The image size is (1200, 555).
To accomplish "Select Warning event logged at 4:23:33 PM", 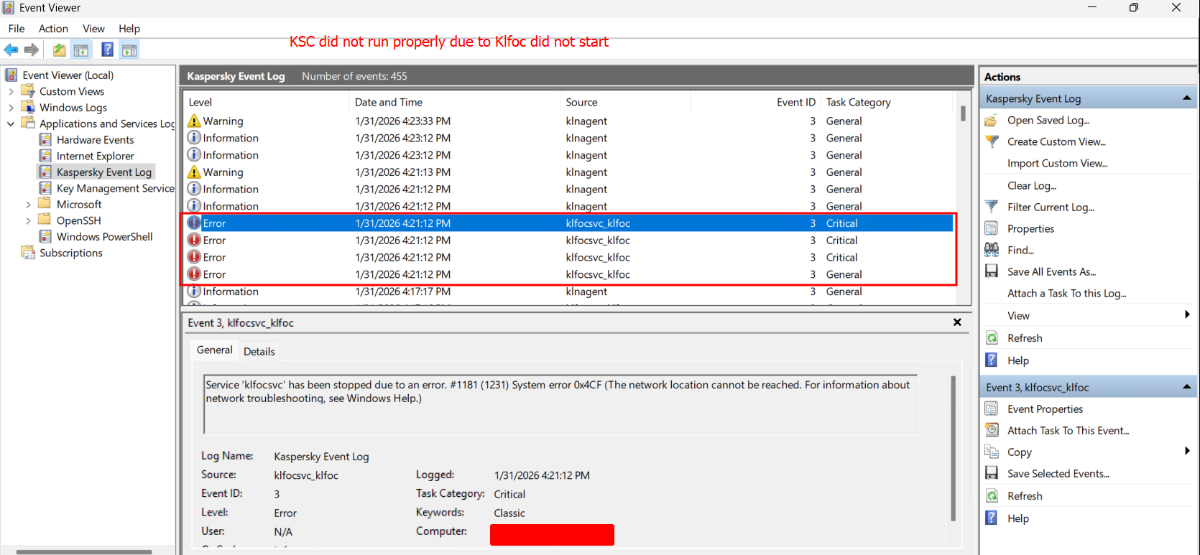I will [568, 121].
